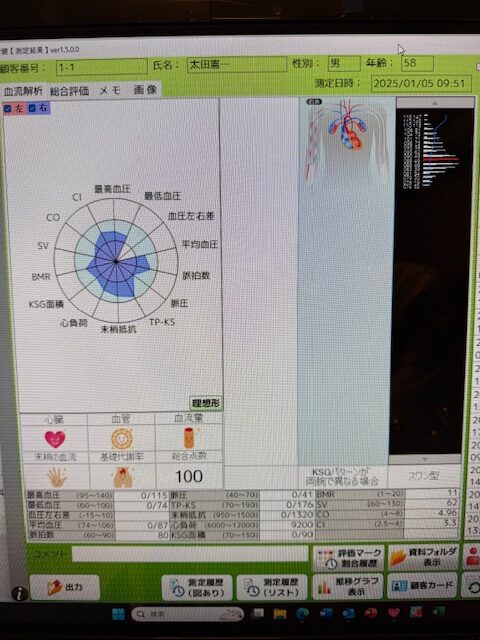Screen dimensions: 480x640
Task: Click the scroll-up arrow above the black panel
Action: coord(435,103)
